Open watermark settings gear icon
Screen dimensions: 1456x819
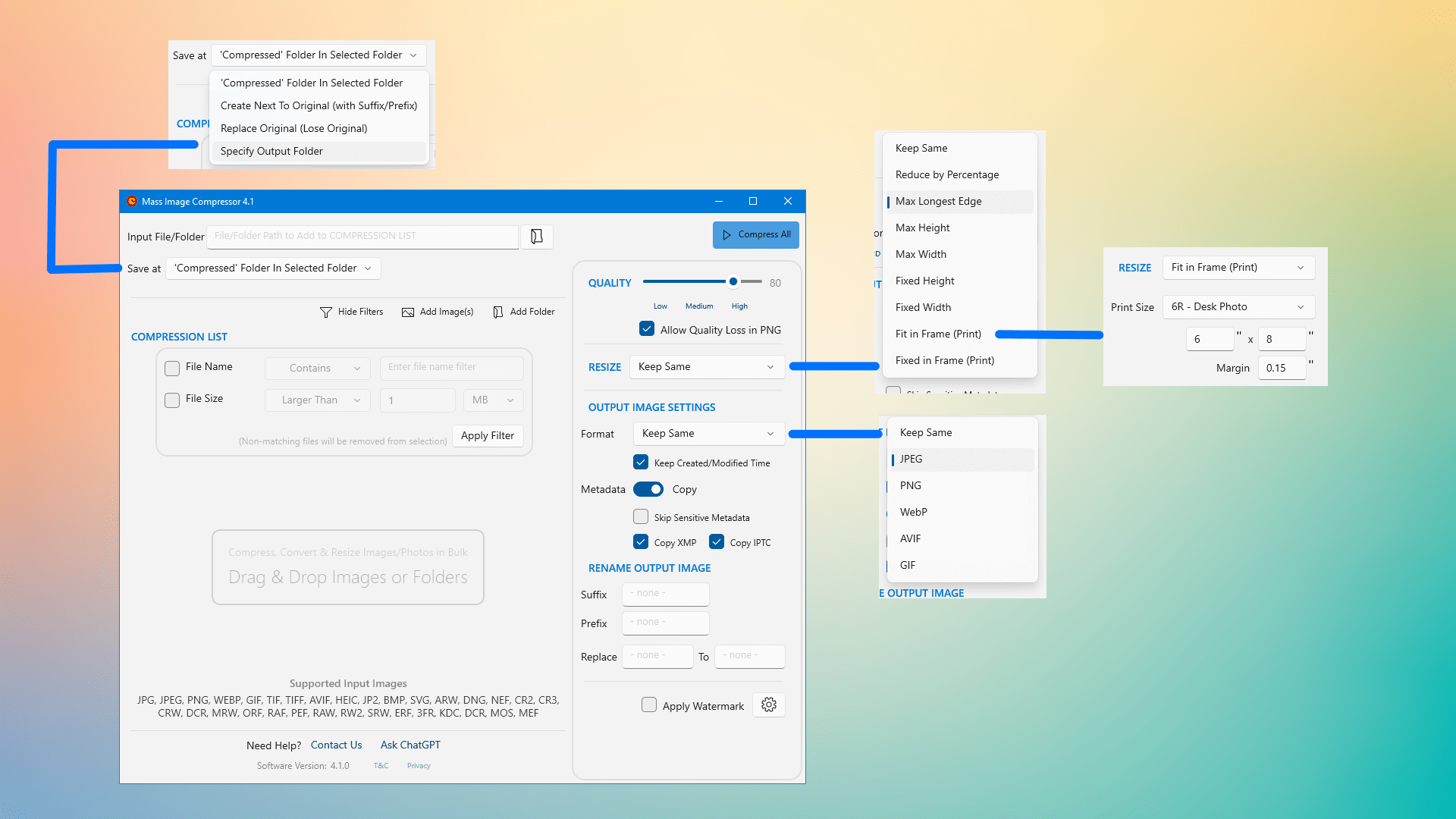coord(768,705)
